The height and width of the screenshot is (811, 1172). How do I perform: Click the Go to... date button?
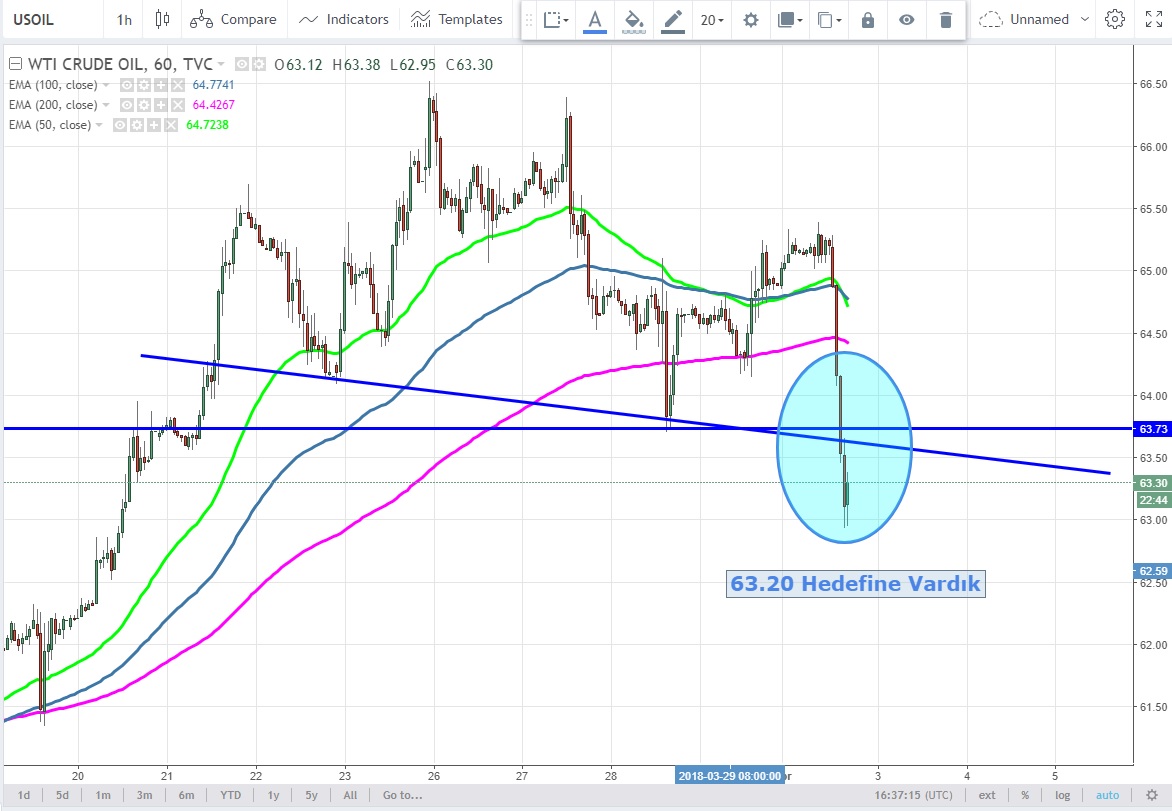click(400, 795)
